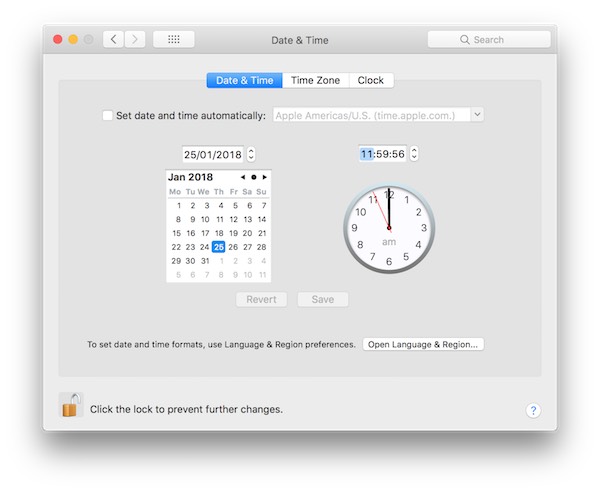Screen dimensions: 600x492
Task: Open Language & Region preferences
Action: point(423,344)
